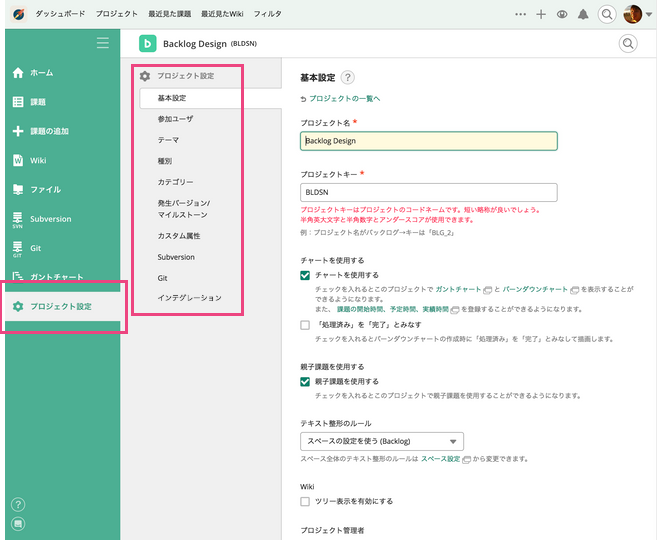Select 発生バージョン/マイルストーン in settings menu
657x540 pixels.
click(184, 209)
